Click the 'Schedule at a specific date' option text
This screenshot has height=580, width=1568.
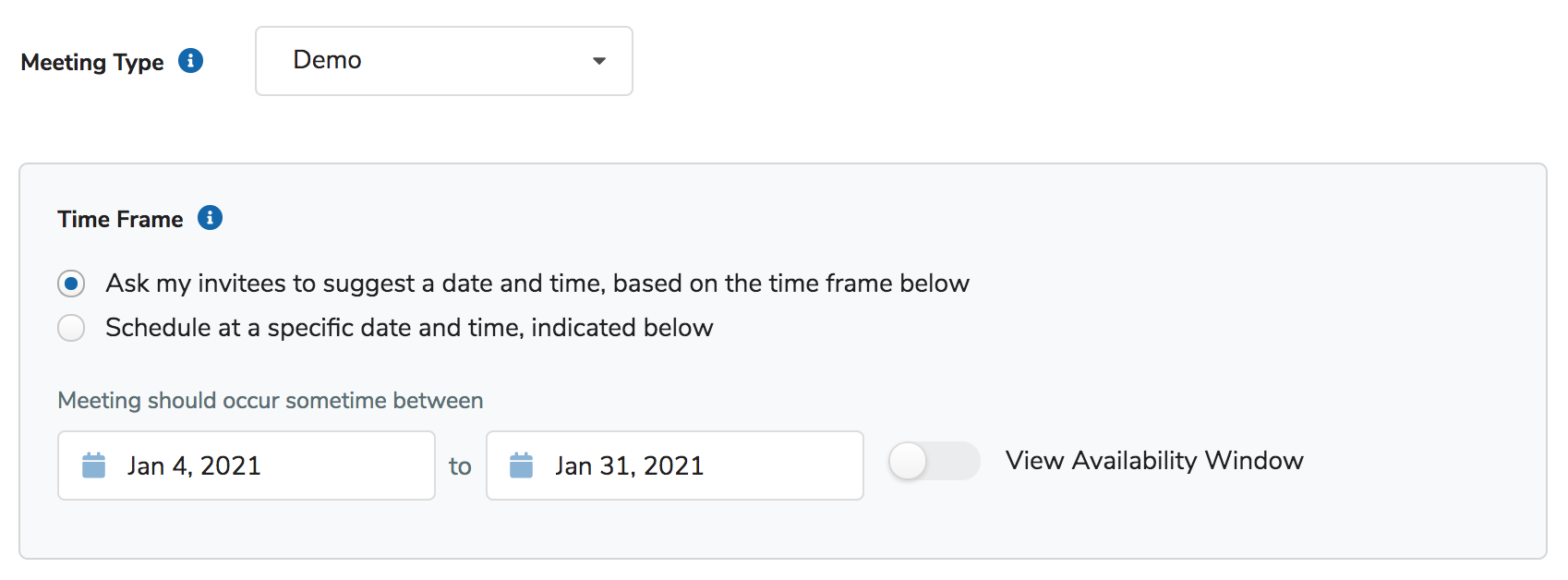point(409,328)
